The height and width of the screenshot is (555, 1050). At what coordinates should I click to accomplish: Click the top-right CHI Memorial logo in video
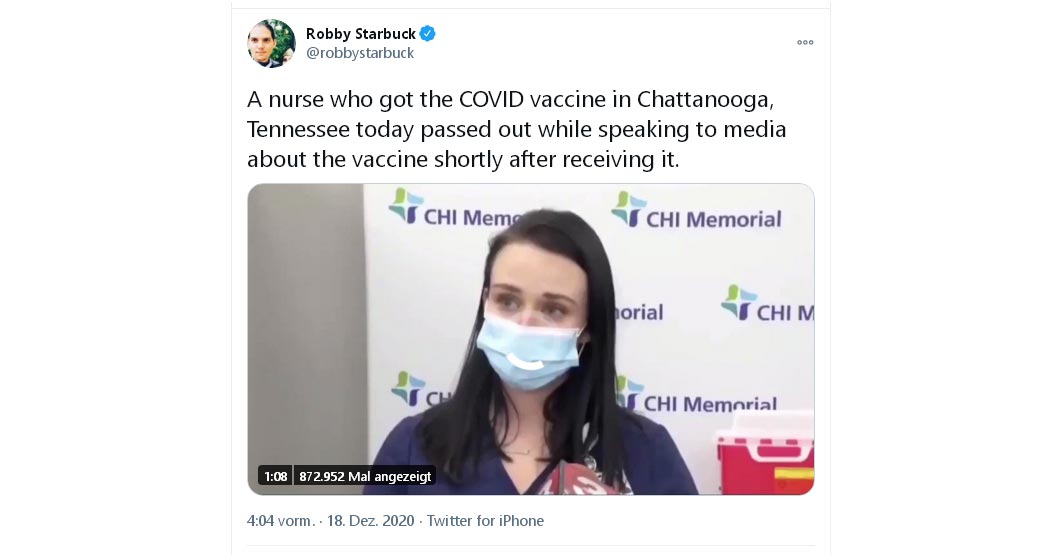696,211
